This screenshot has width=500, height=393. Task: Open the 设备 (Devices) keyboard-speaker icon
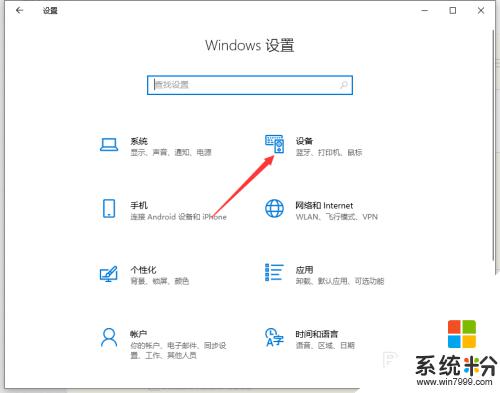tap(274, 144)
